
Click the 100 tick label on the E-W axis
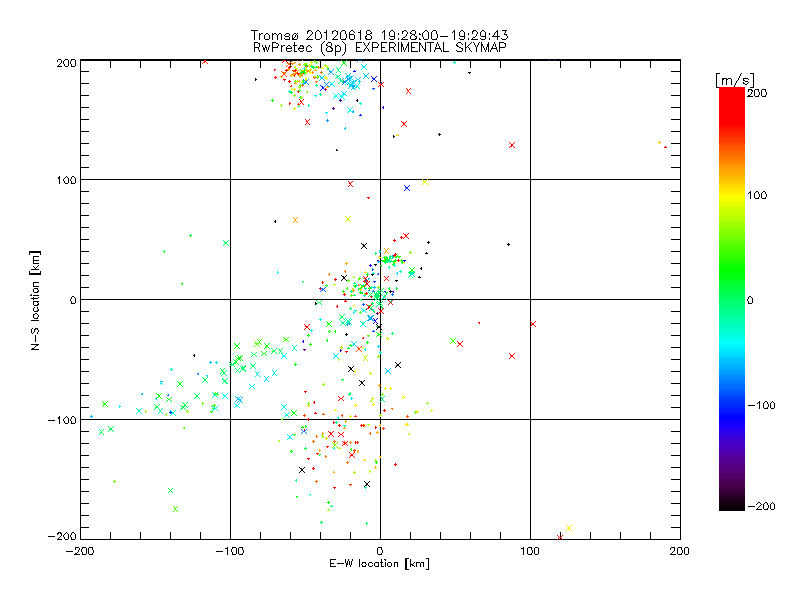530,551
